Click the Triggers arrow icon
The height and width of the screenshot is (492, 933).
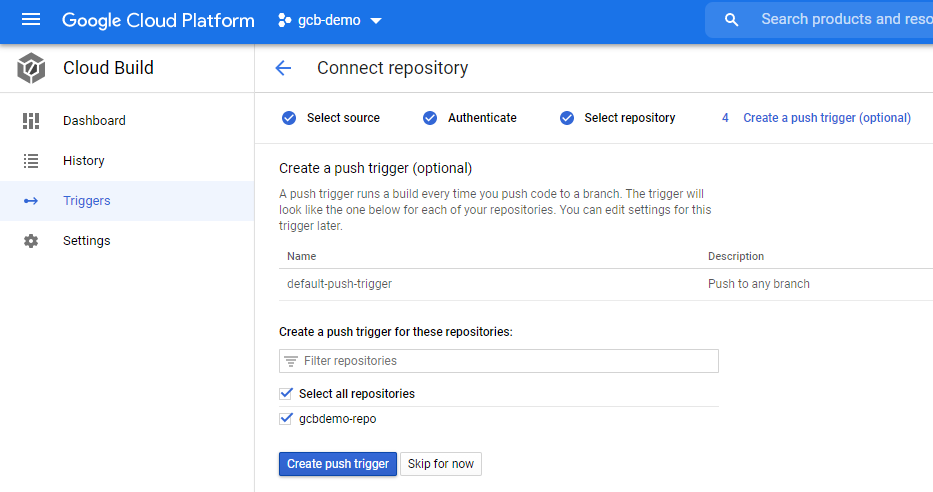pos(31,201)
